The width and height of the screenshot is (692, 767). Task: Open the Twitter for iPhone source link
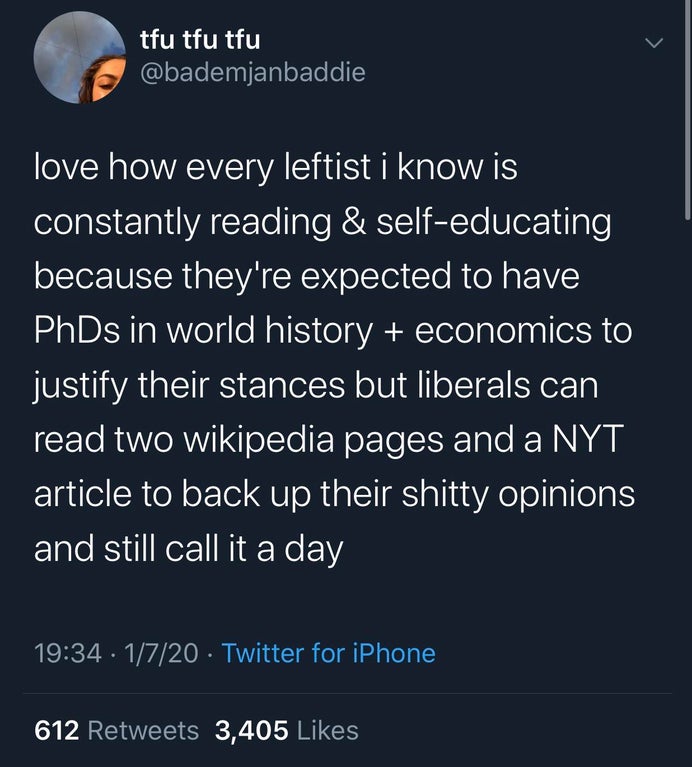[328, 654]
